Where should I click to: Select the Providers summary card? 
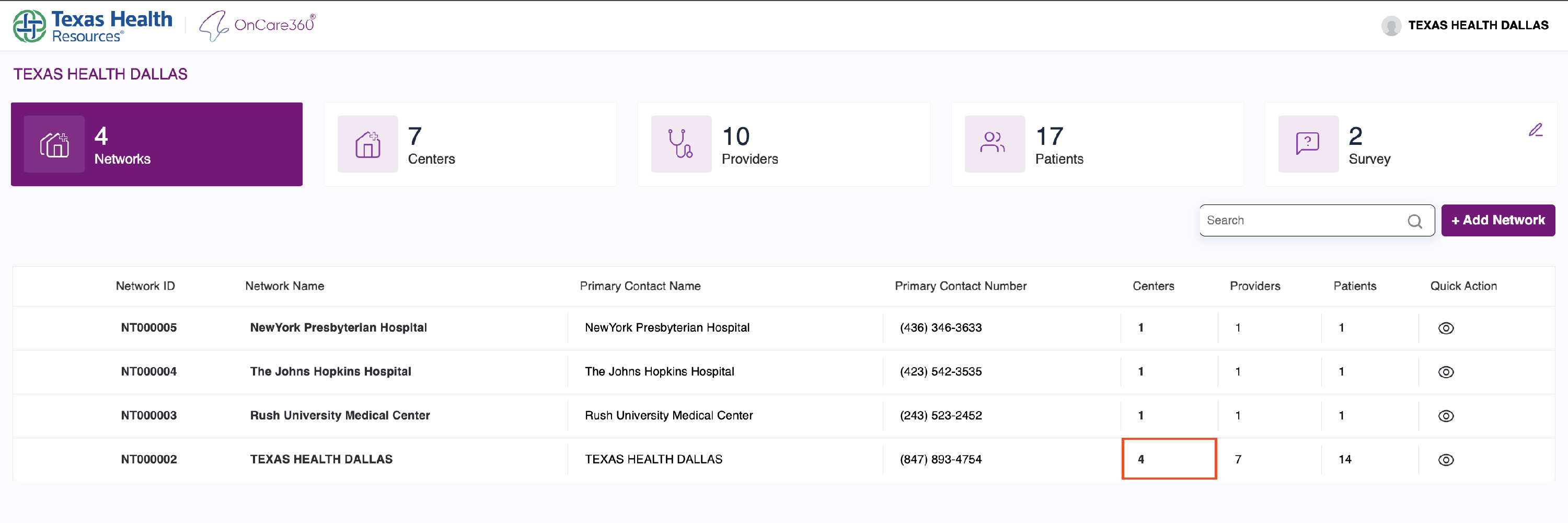tap(783, 144)
